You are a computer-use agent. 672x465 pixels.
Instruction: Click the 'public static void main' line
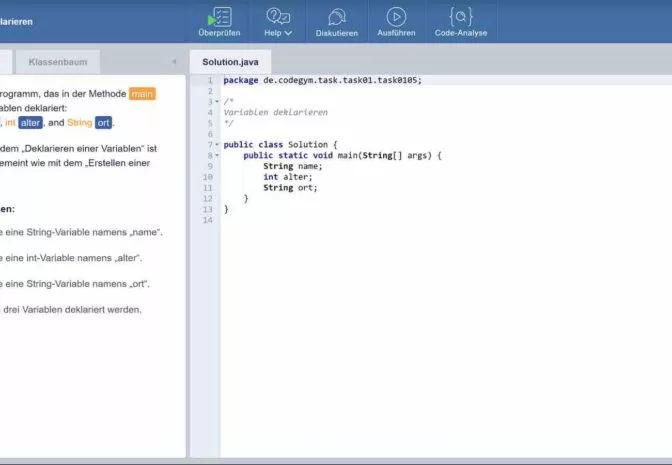(x=342, y=155)
